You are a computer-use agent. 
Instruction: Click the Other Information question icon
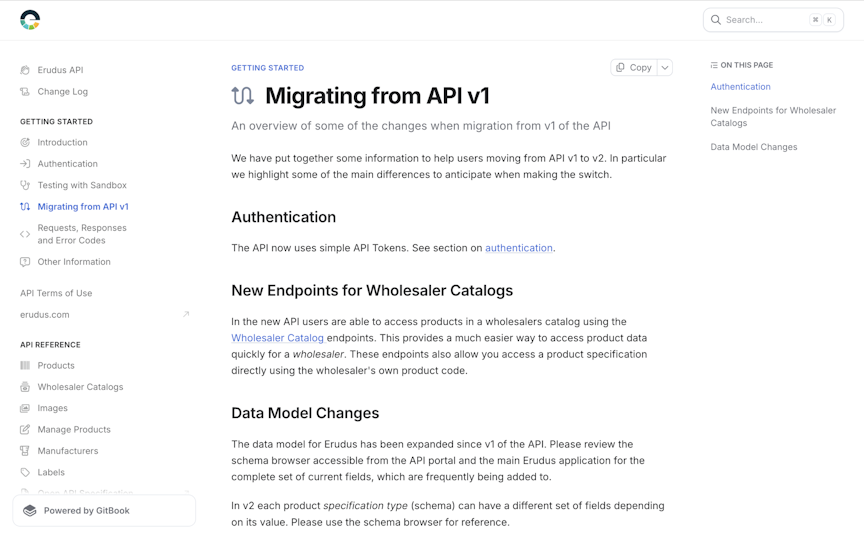[25, 262]
